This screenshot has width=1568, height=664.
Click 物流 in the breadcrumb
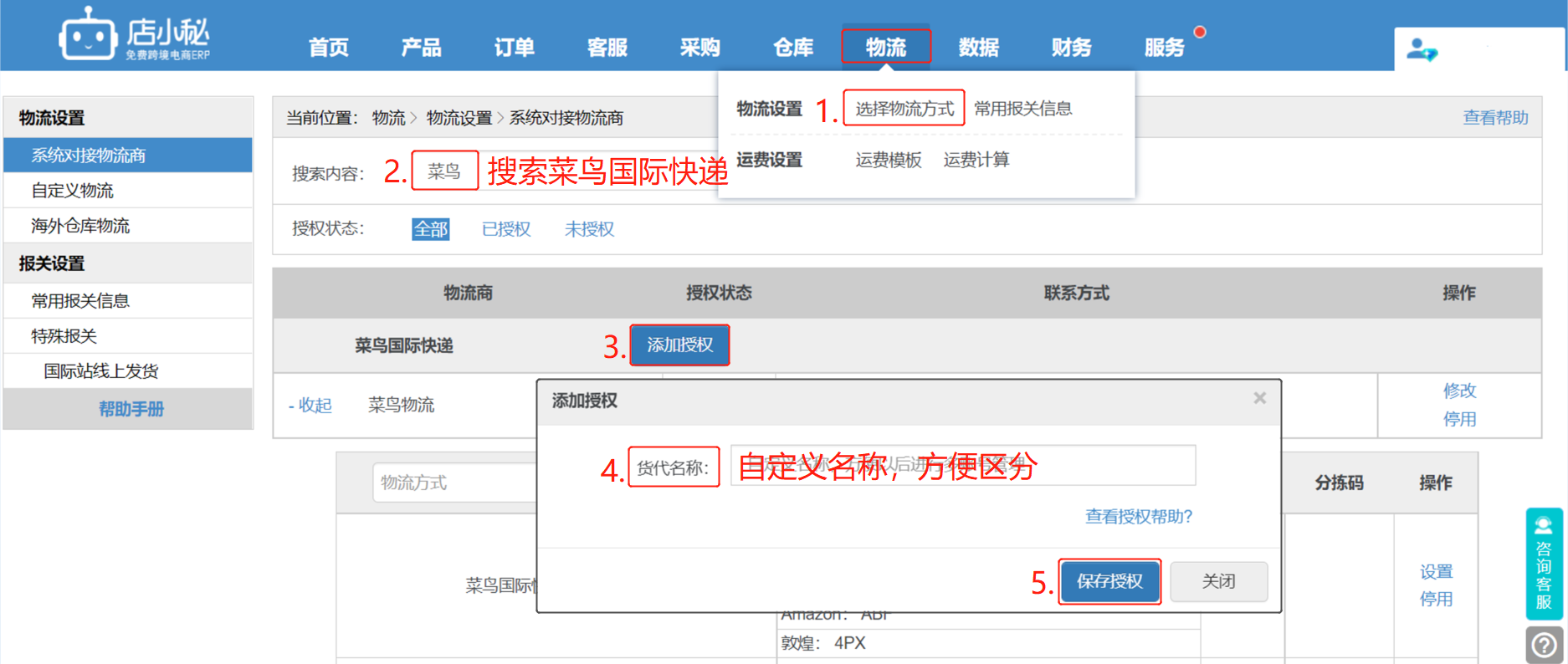pos(388,118)
